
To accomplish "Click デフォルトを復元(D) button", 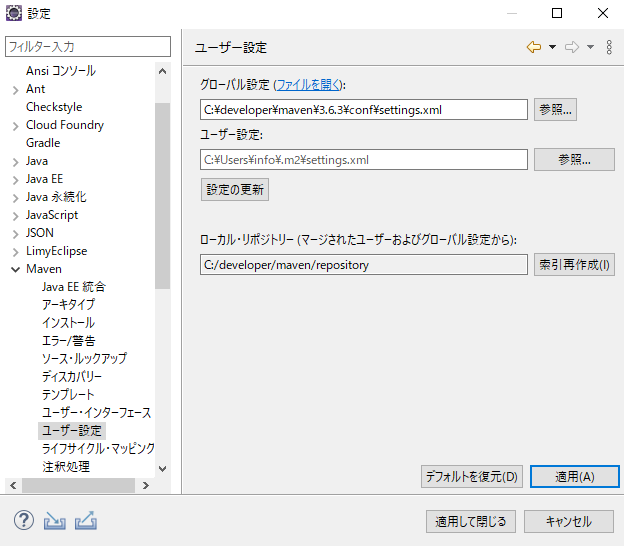I will (472, 476).
